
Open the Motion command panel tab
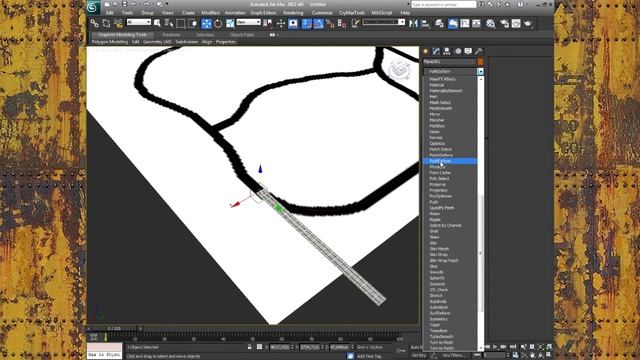[x=458, y=51]
